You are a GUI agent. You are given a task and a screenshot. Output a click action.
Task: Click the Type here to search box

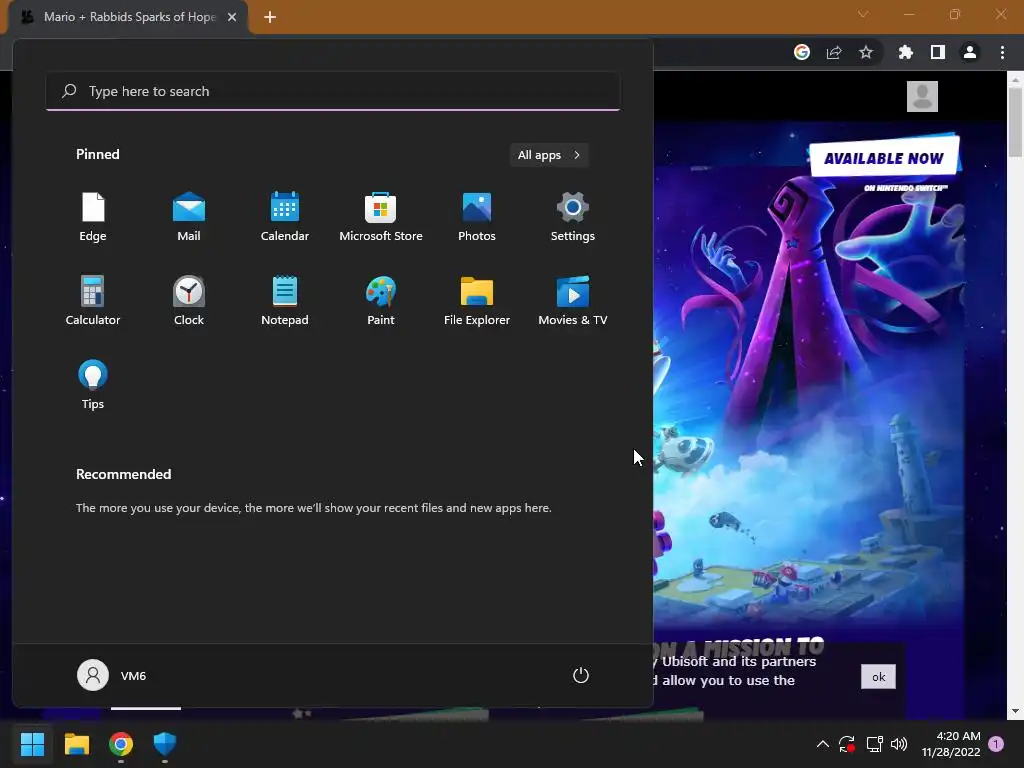[333, 91]
